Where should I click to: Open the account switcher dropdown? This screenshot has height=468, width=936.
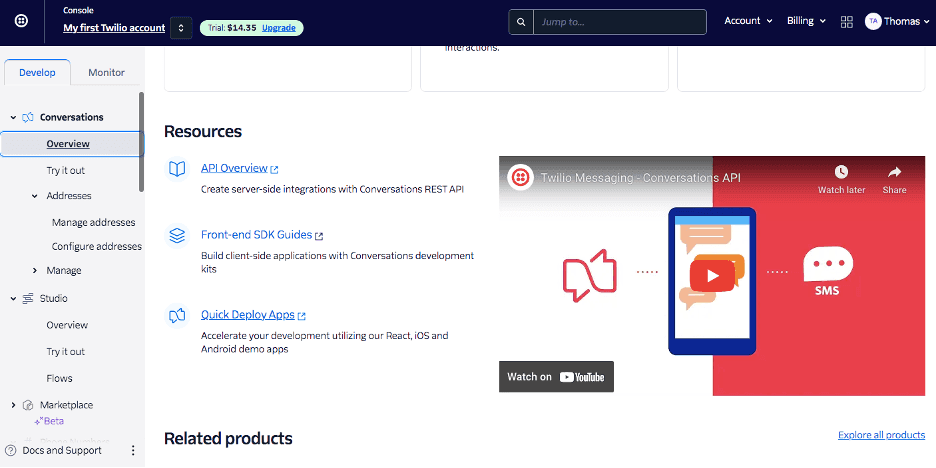coord(181,28)
